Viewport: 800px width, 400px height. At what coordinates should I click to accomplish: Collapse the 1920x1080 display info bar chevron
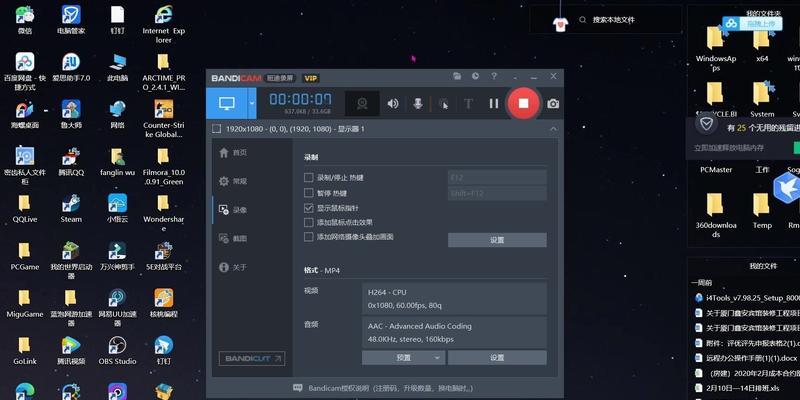(x=554, y=129)
